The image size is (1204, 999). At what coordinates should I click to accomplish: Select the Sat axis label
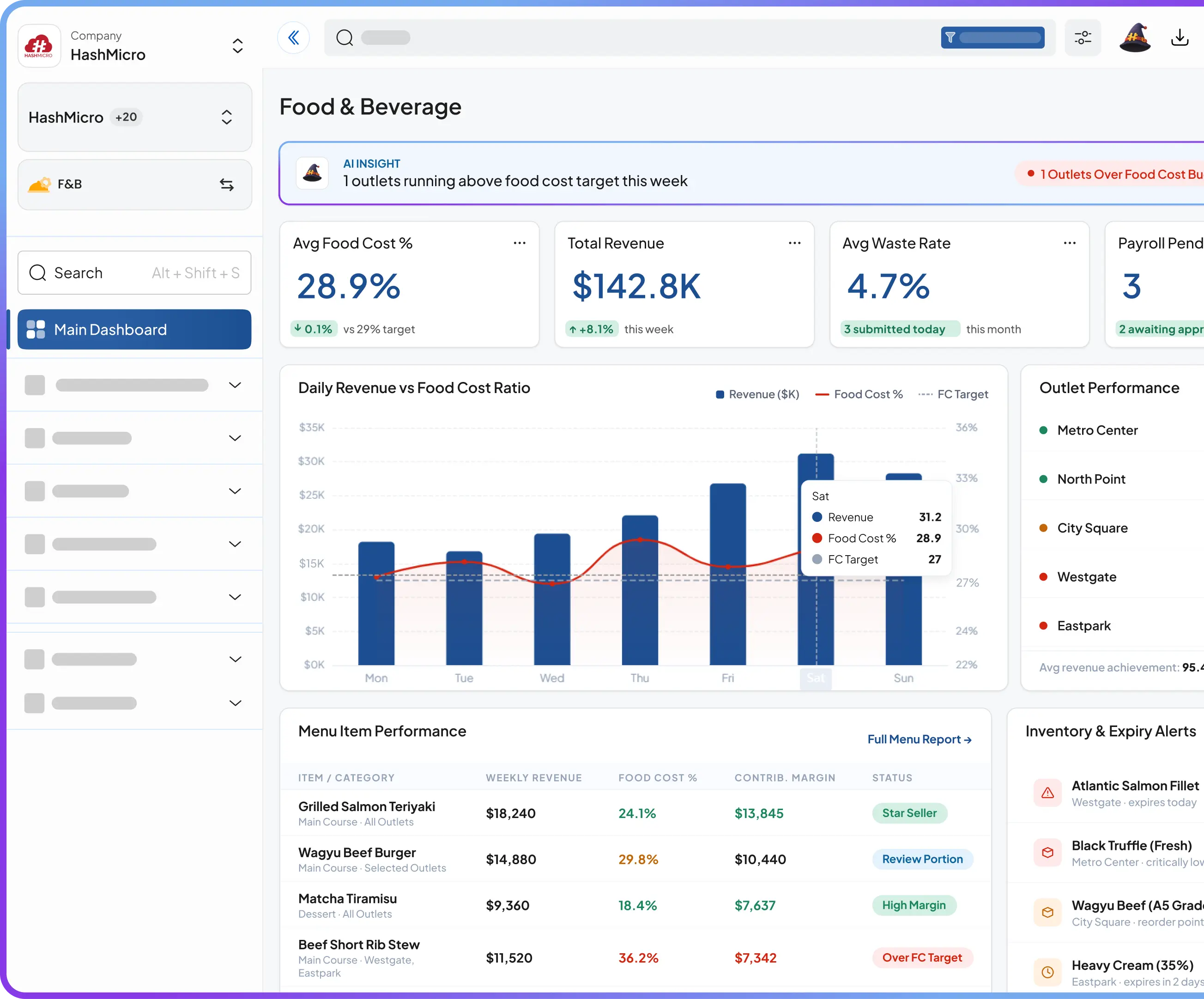point(816,678)
